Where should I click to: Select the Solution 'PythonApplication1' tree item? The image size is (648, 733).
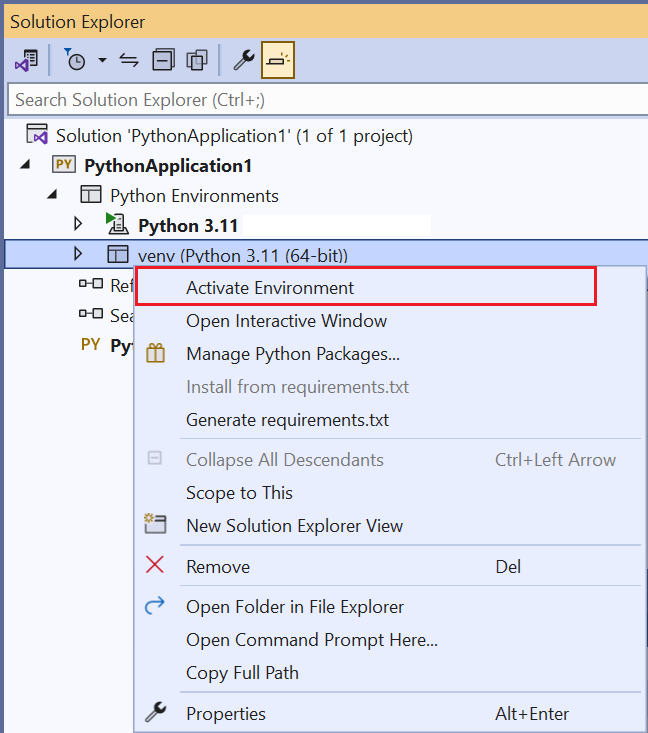234,135
